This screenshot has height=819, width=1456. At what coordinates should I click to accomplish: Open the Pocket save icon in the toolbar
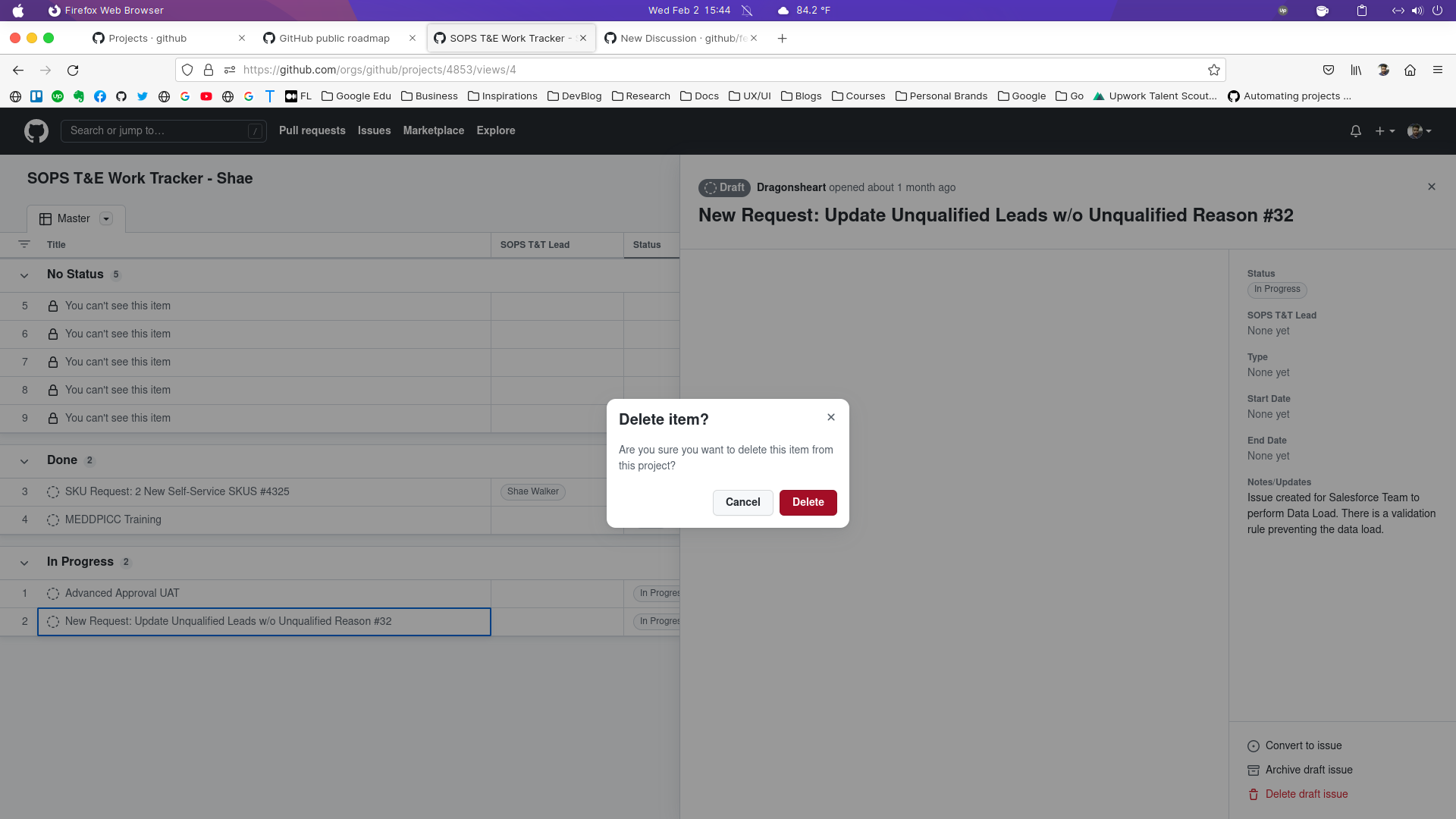pos(1329,71)
